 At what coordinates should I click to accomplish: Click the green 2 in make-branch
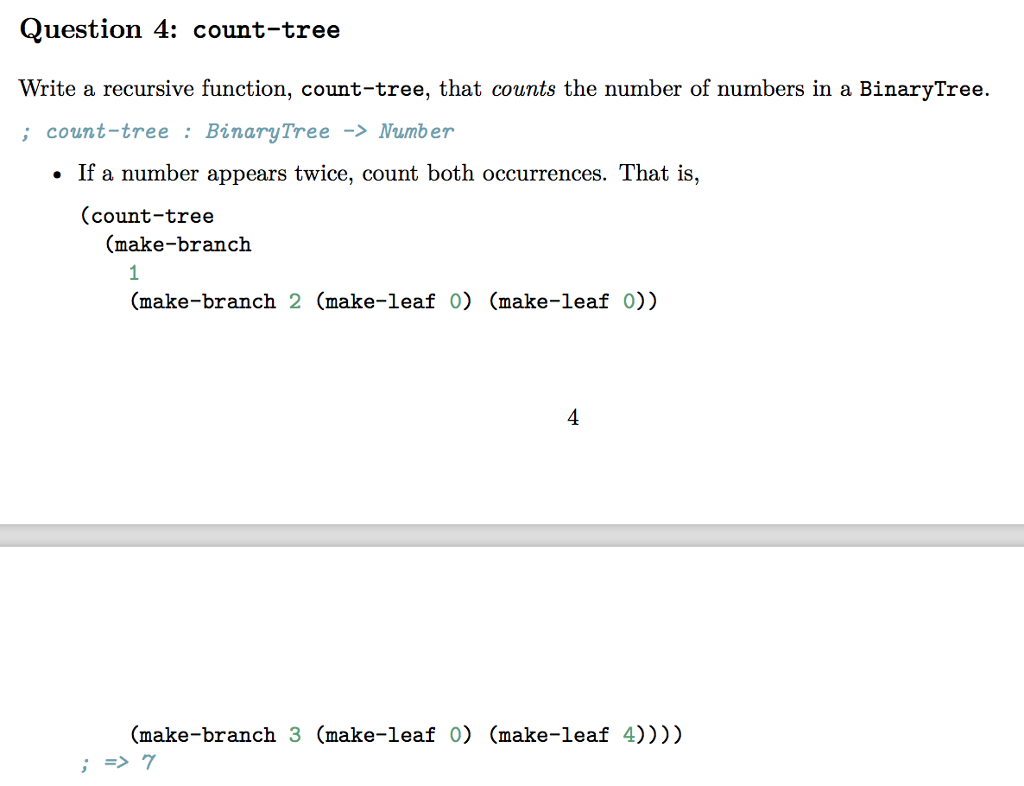(296, 301)
